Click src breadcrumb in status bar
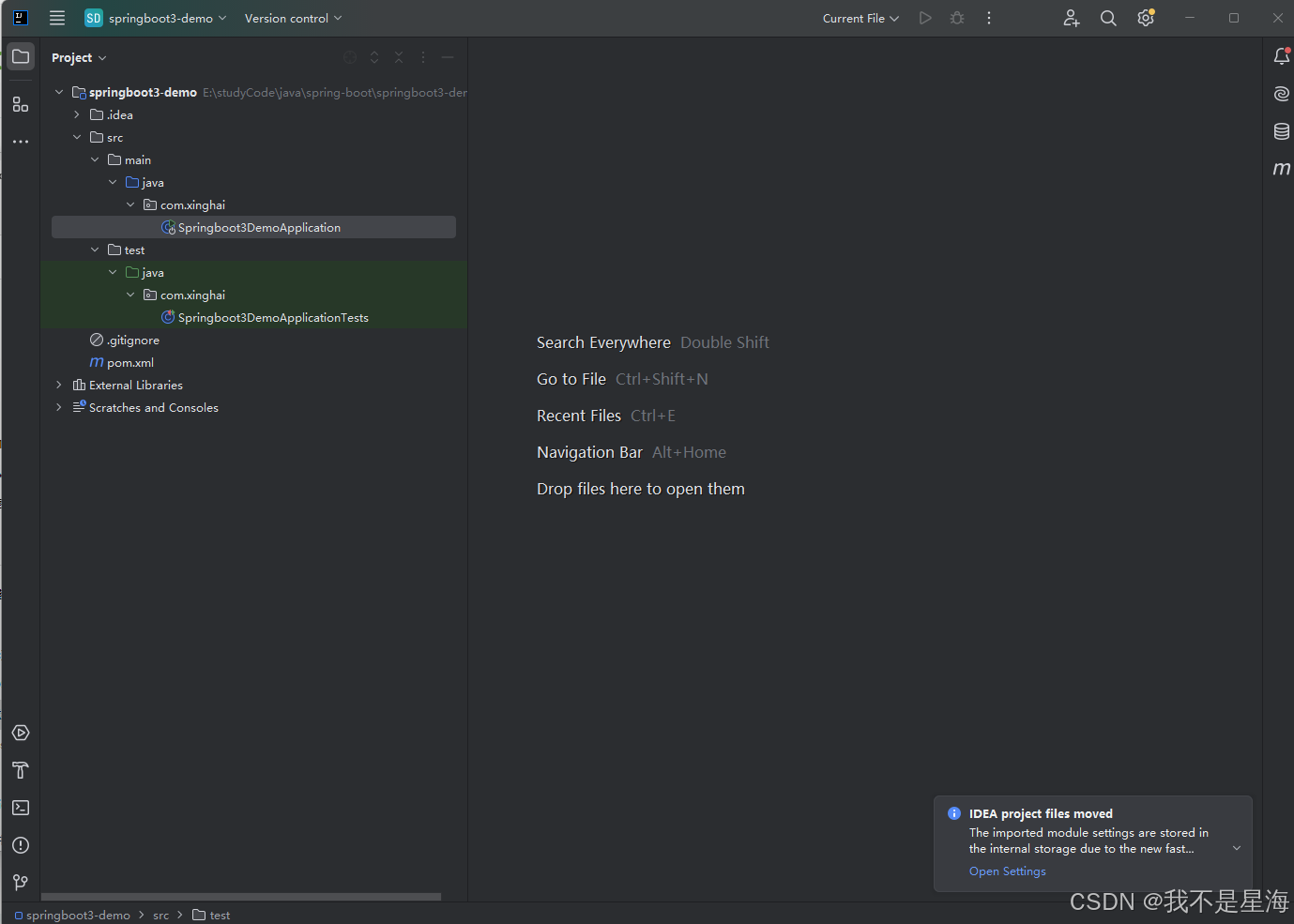1294x924 pixels. tap(161, 915)
